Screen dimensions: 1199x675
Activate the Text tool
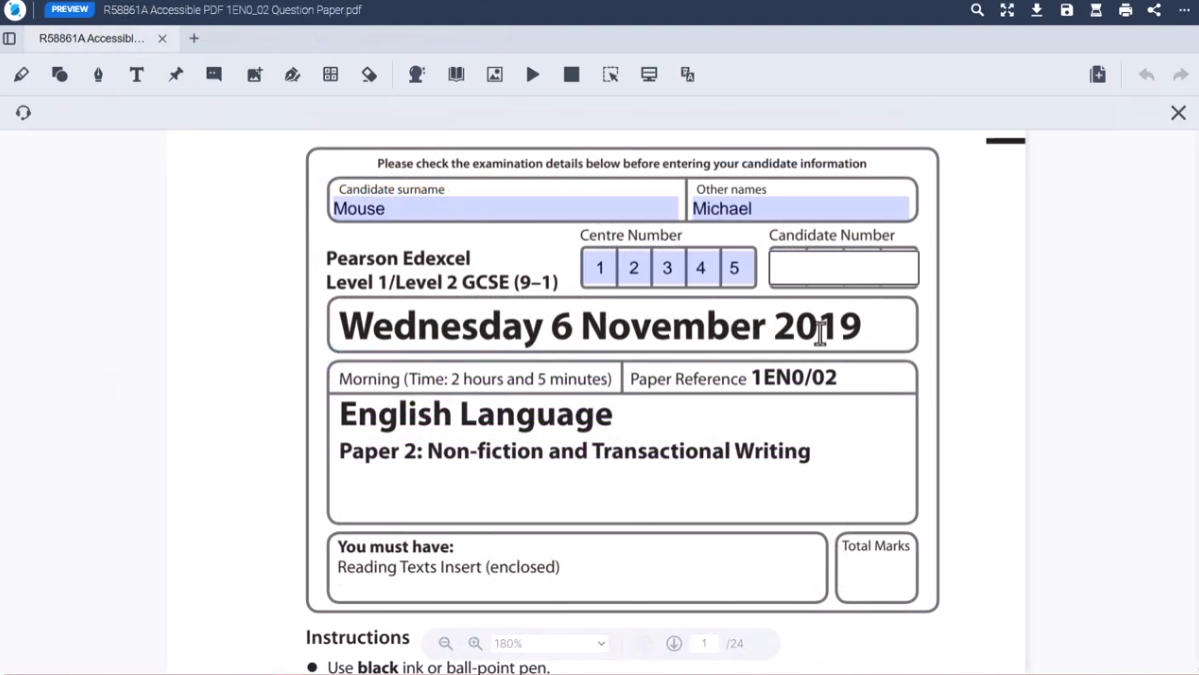click(x=137, y=74)
